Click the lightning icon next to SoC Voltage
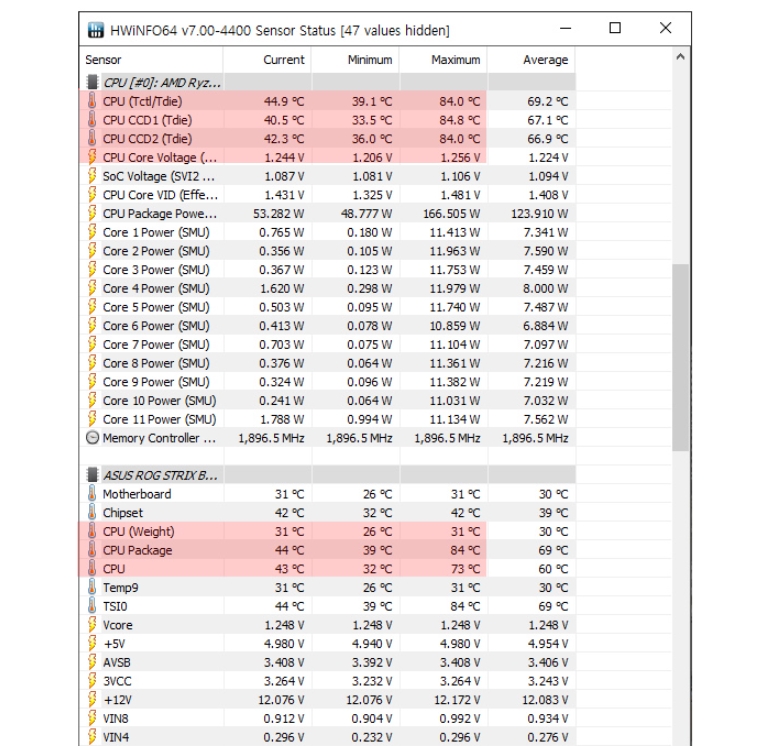 (92, 176)
